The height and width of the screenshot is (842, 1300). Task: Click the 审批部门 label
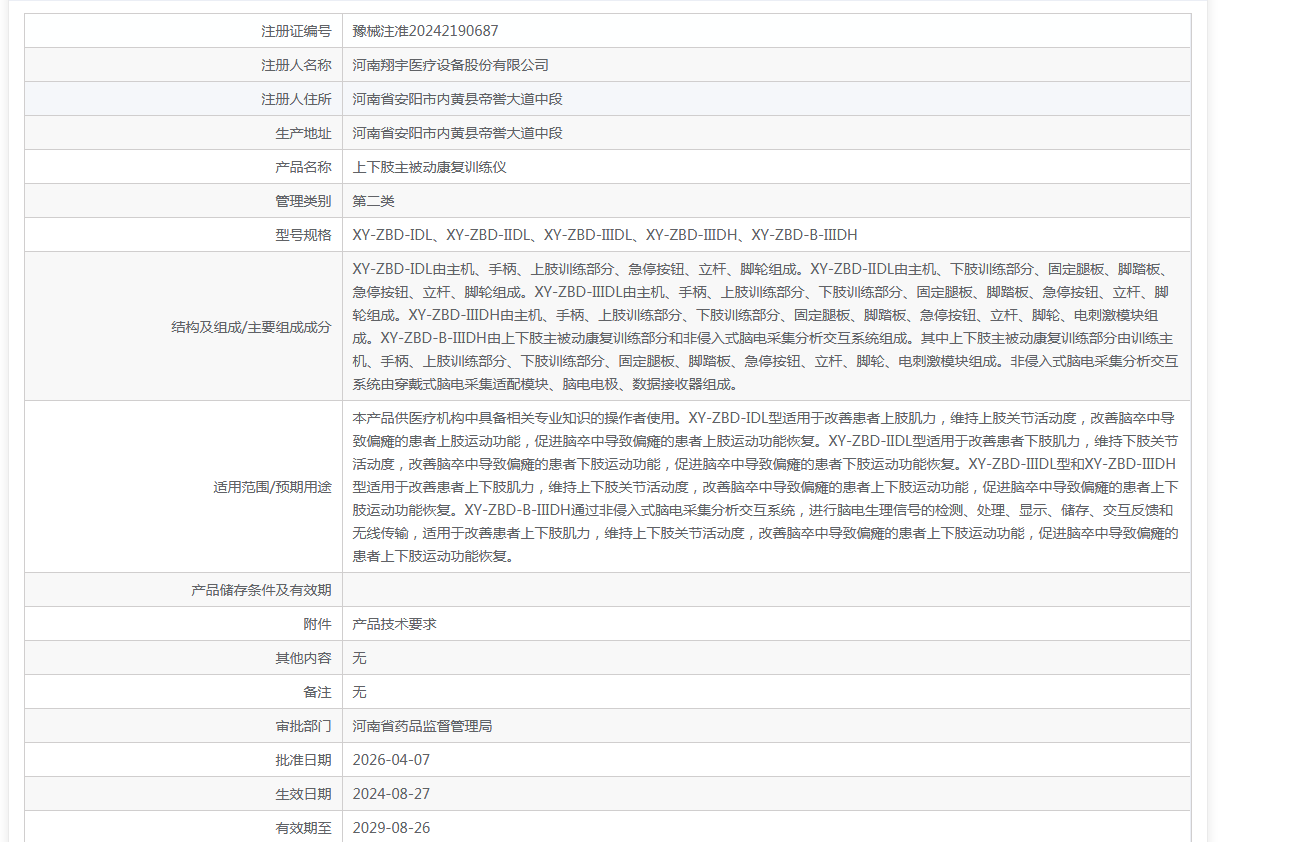click(x=303, y=726)
